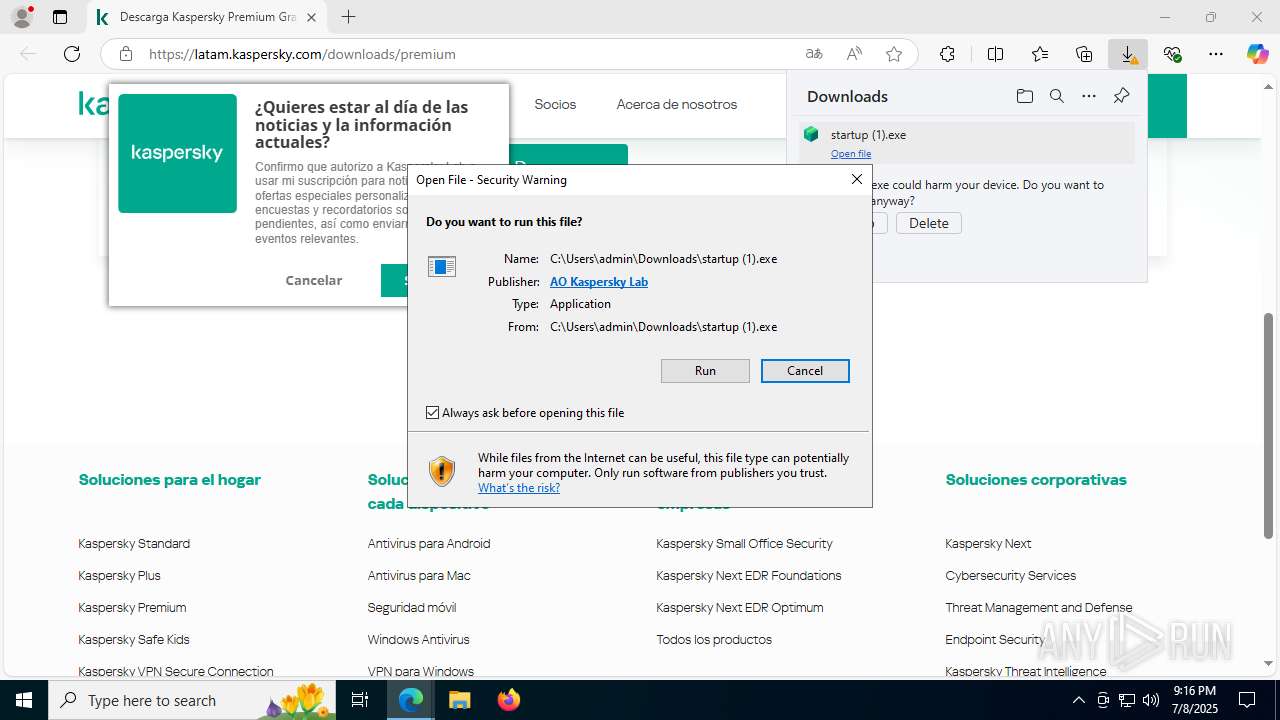Delete the startup (1).exe download
This screenshot has height=720, width=1280.
click(928, 223)
